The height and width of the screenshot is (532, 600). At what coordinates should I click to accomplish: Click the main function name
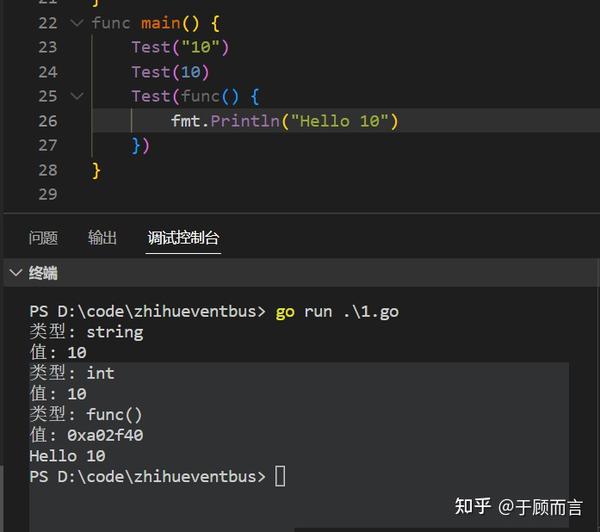pos(161,23)
